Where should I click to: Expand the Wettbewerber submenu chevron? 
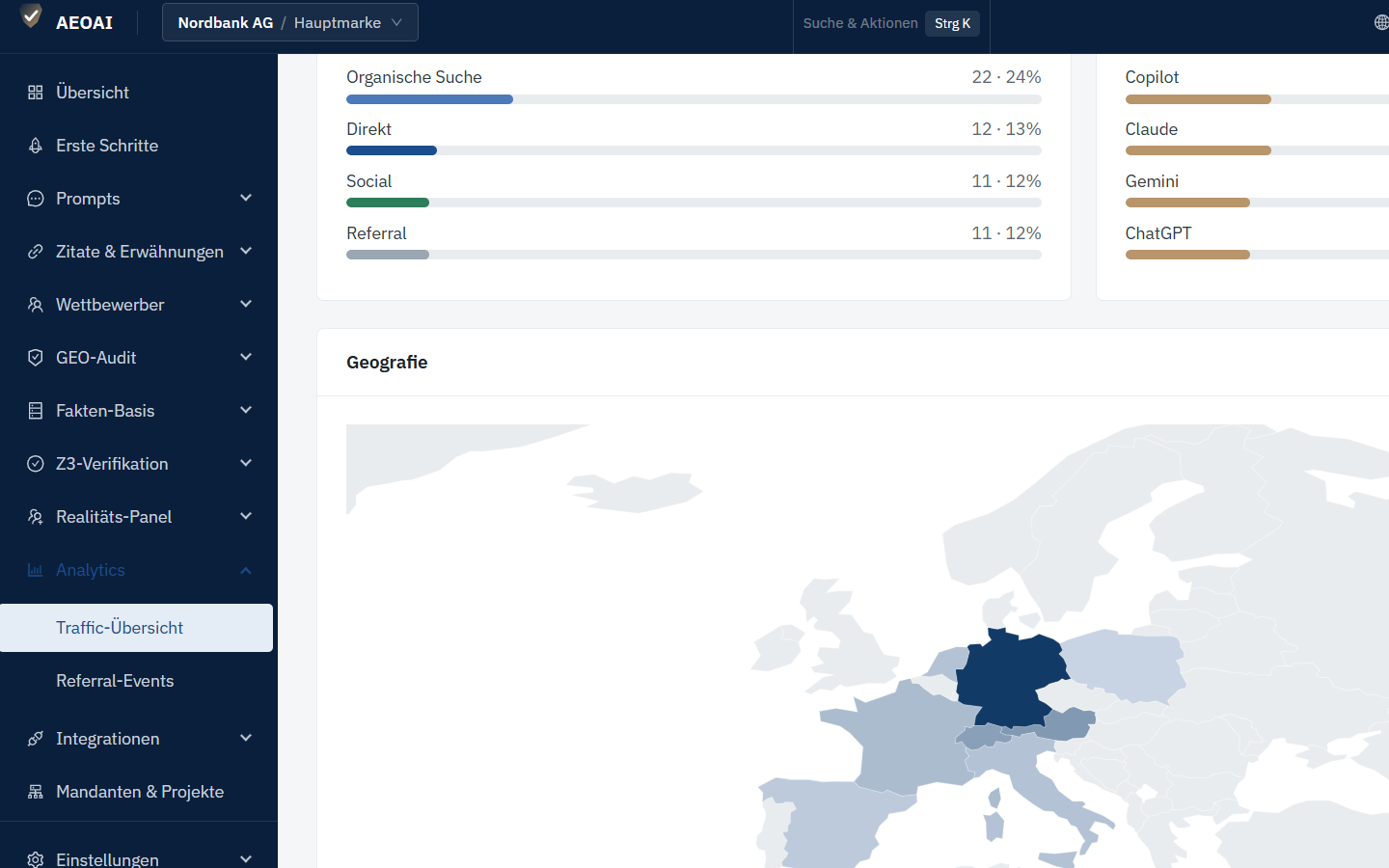pos(246,304)
